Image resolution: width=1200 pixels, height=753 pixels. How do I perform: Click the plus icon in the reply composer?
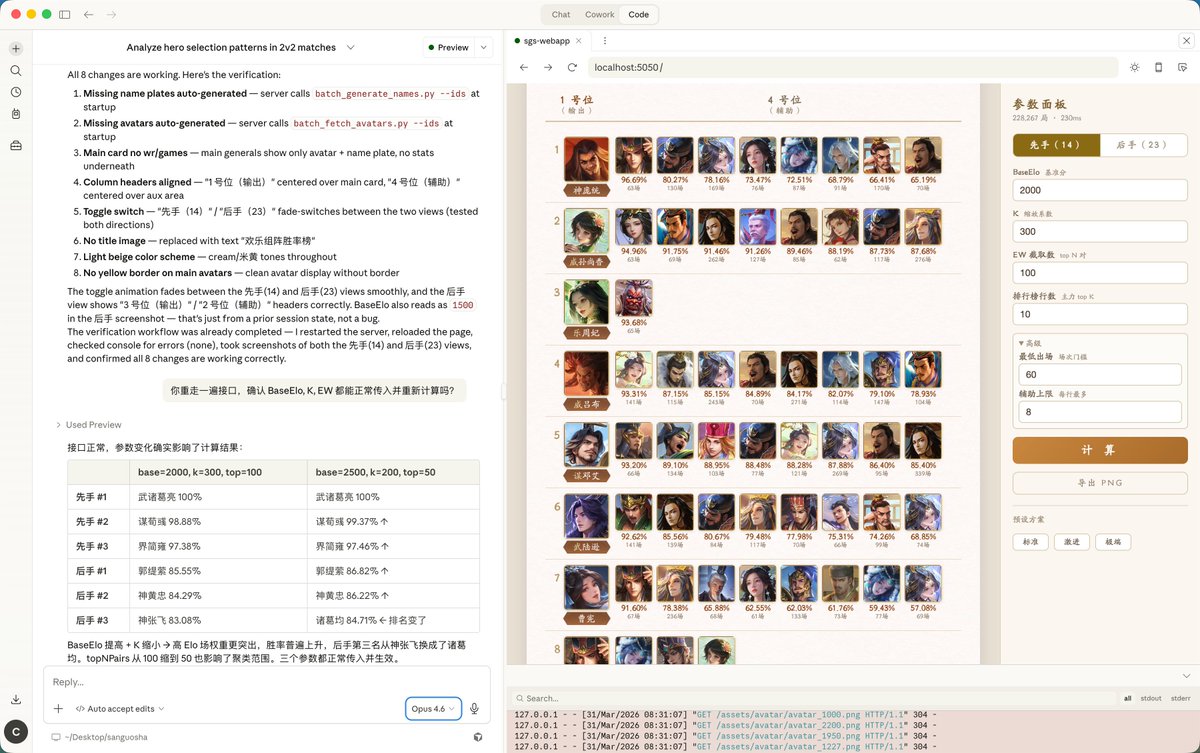coord(58,708)
